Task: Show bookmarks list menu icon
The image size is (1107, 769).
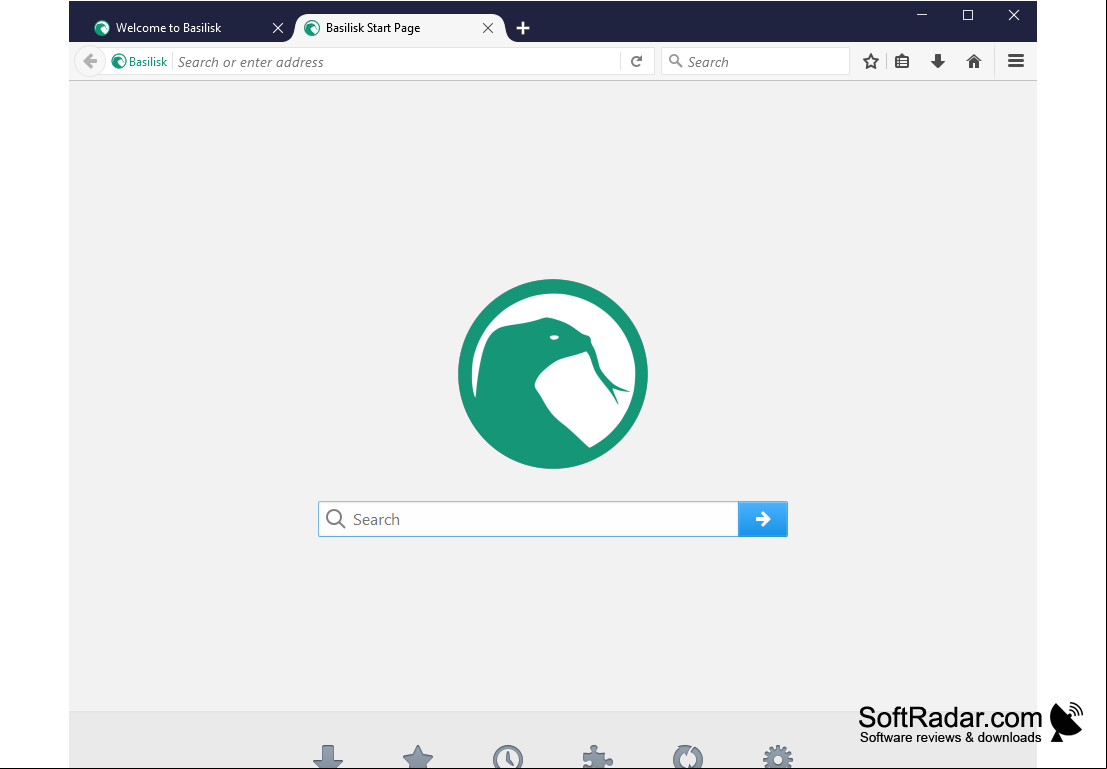Action: pyautogui.click(x=902, y=61)
